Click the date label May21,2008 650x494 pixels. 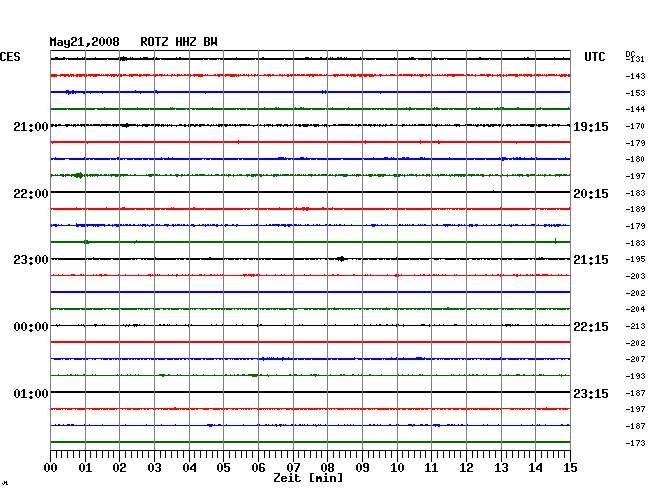(84, 42)
